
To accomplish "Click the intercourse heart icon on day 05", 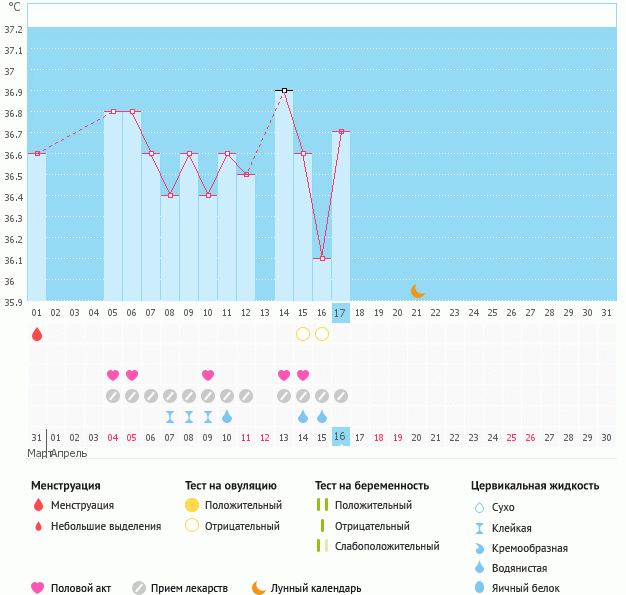I will coord(113,375).
